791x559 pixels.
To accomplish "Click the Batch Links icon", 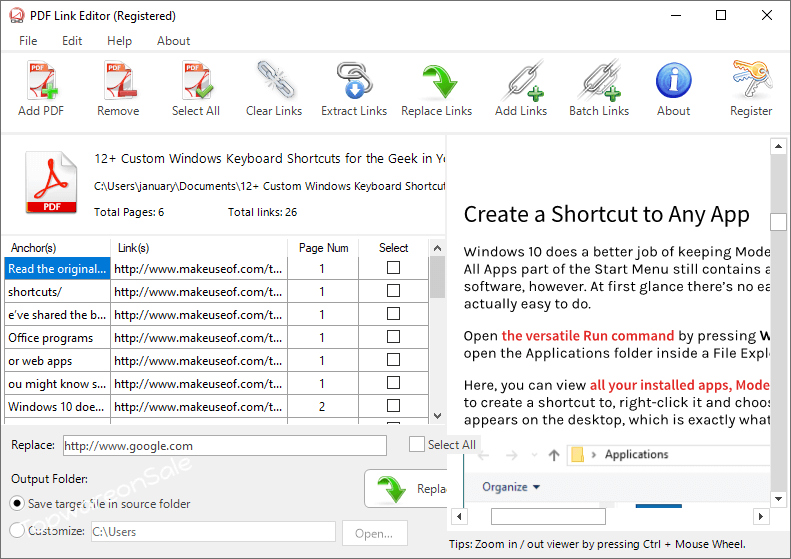I will tap(600, 81).
